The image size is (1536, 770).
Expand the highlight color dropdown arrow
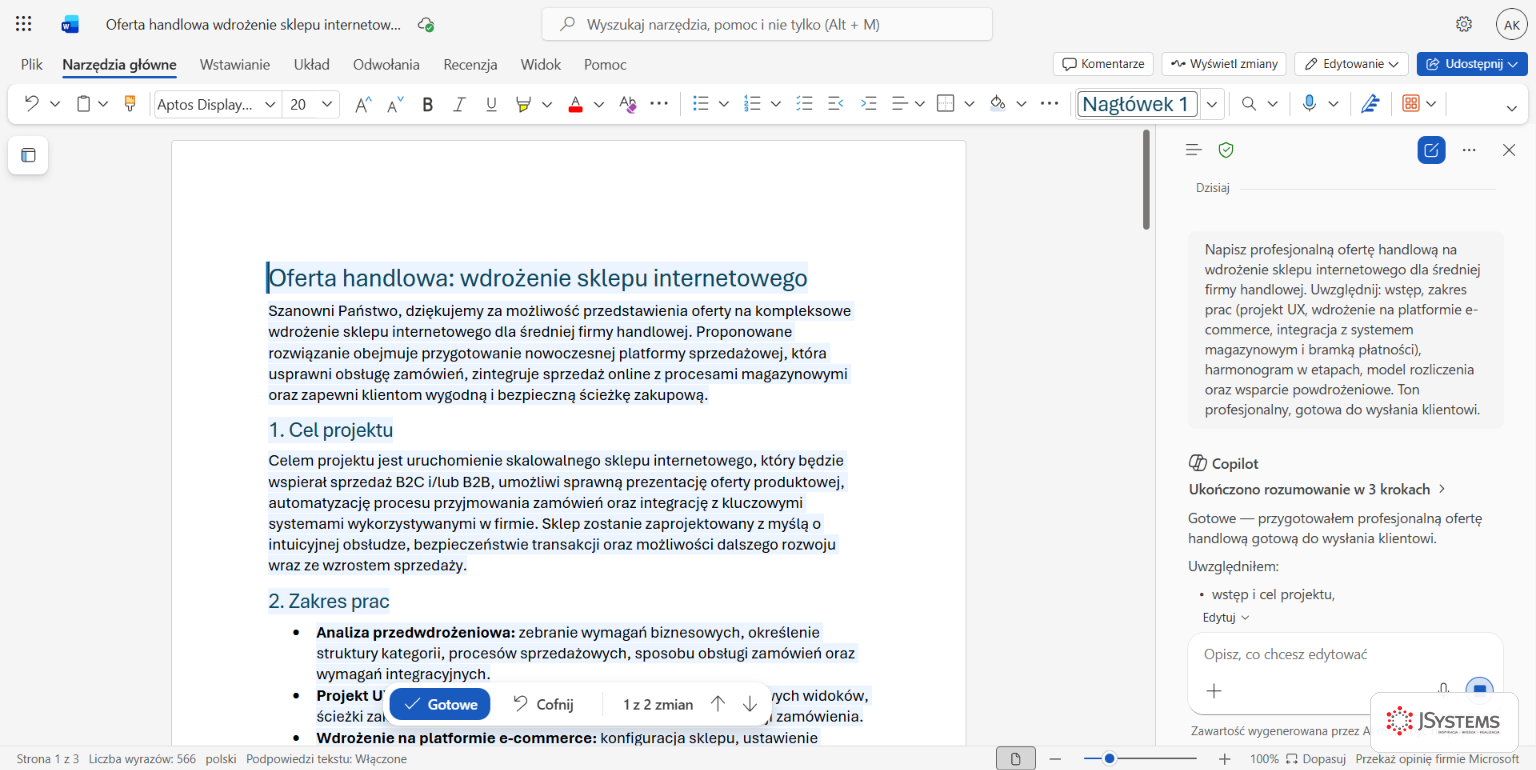click(x=548, y=103)
